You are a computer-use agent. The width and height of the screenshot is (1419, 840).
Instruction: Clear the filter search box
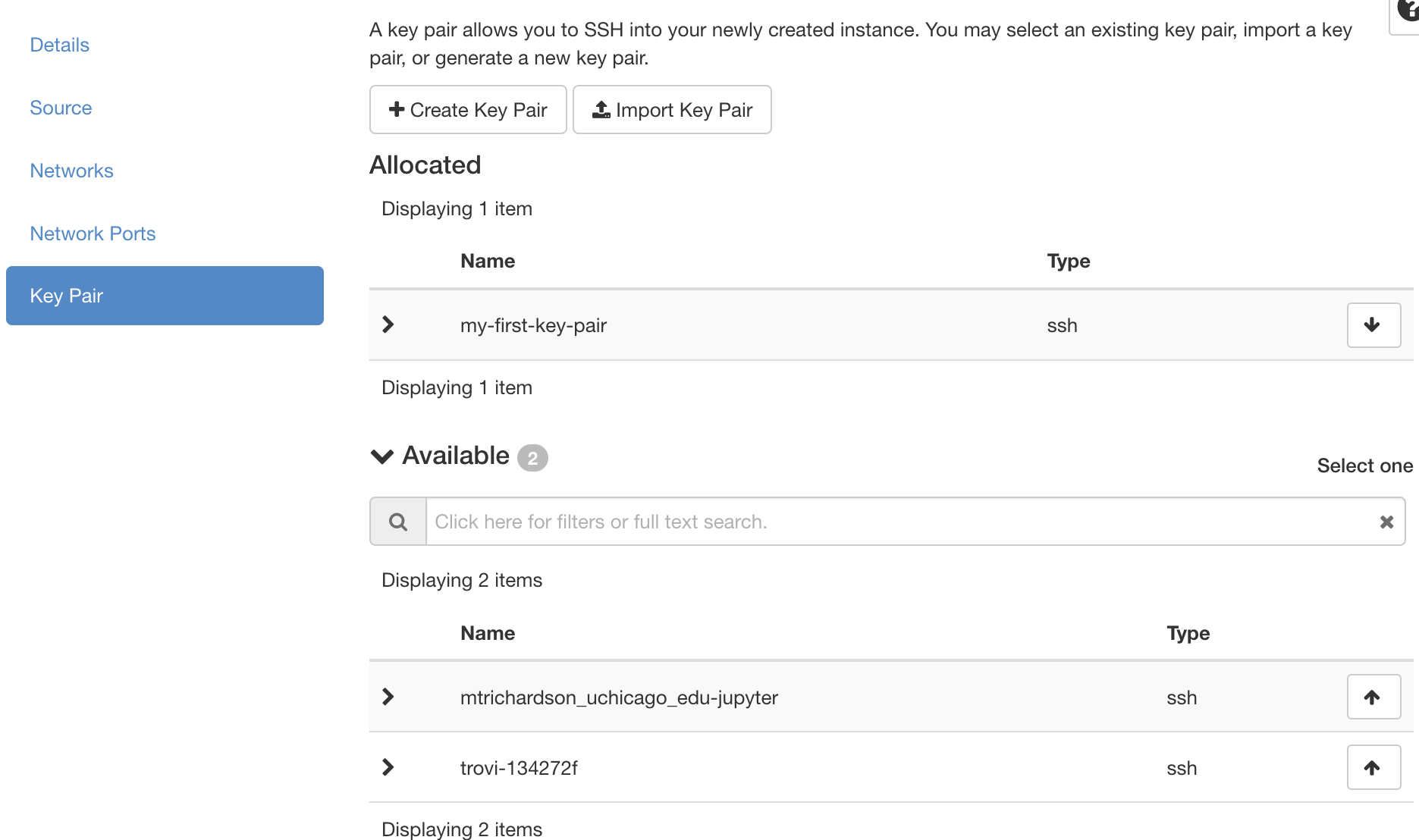[1386, 522]
